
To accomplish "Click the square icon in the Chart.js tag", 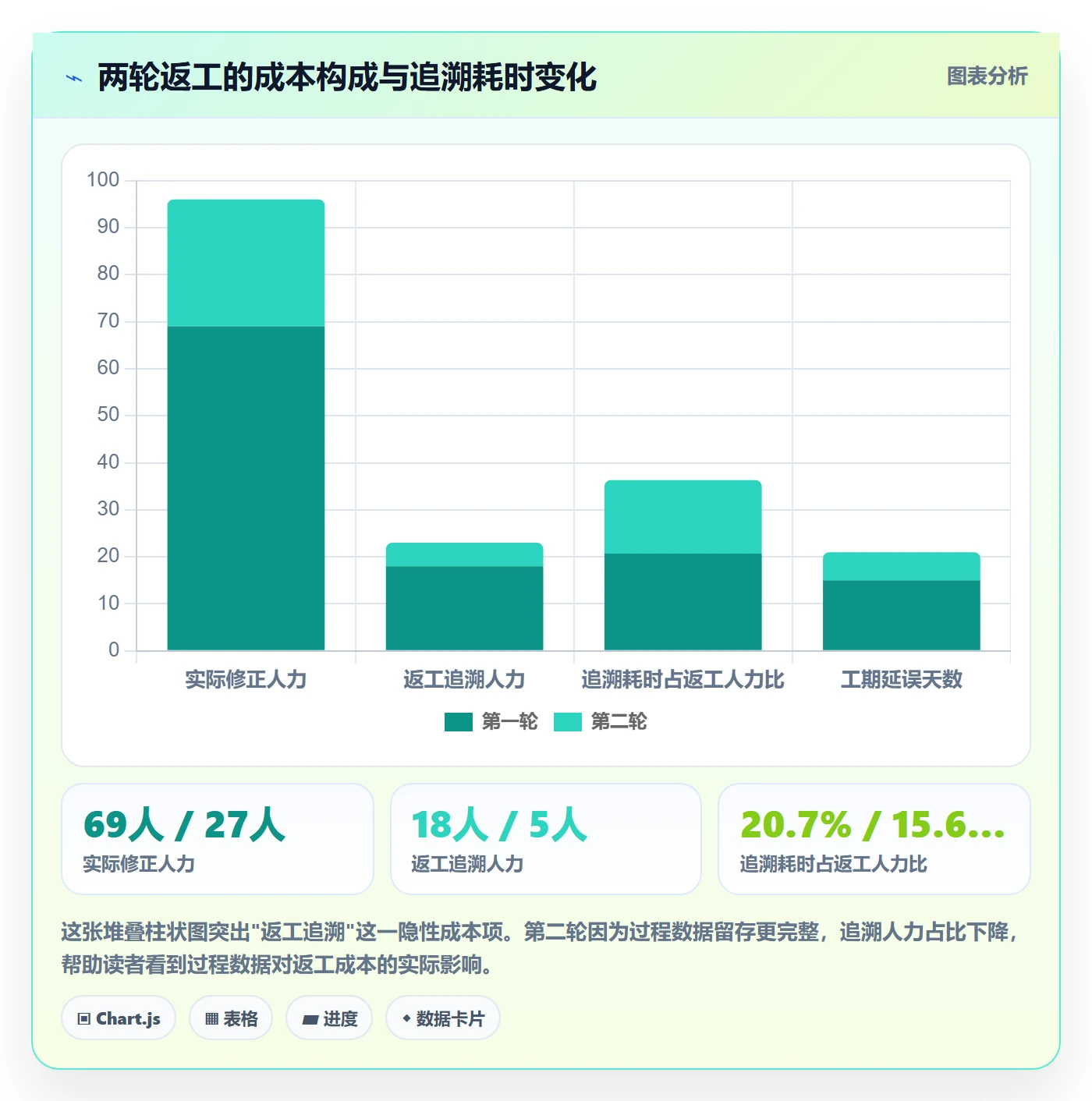I will point(84,1018).
